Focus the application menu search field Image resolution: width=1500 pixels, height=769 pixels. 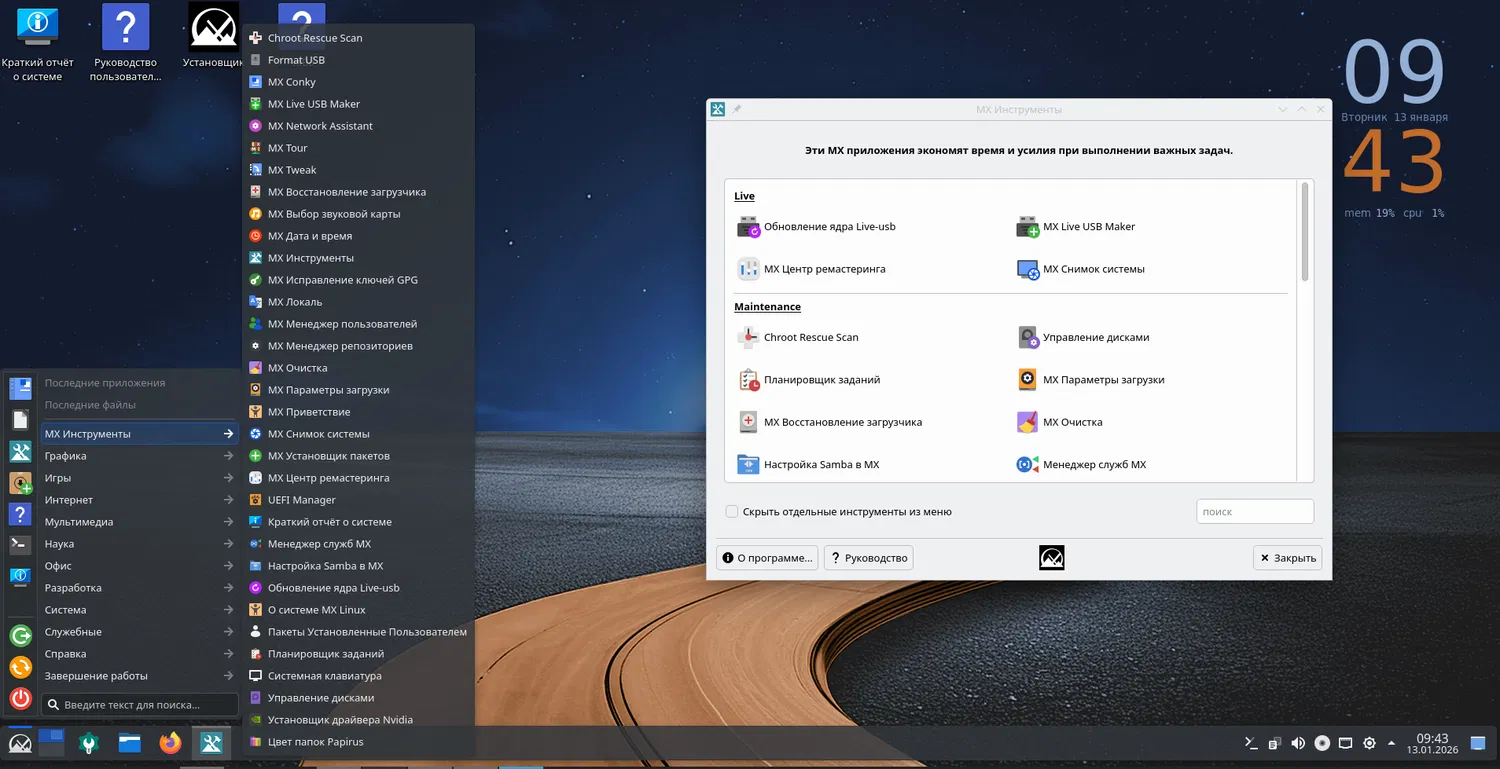pos(140,705)
